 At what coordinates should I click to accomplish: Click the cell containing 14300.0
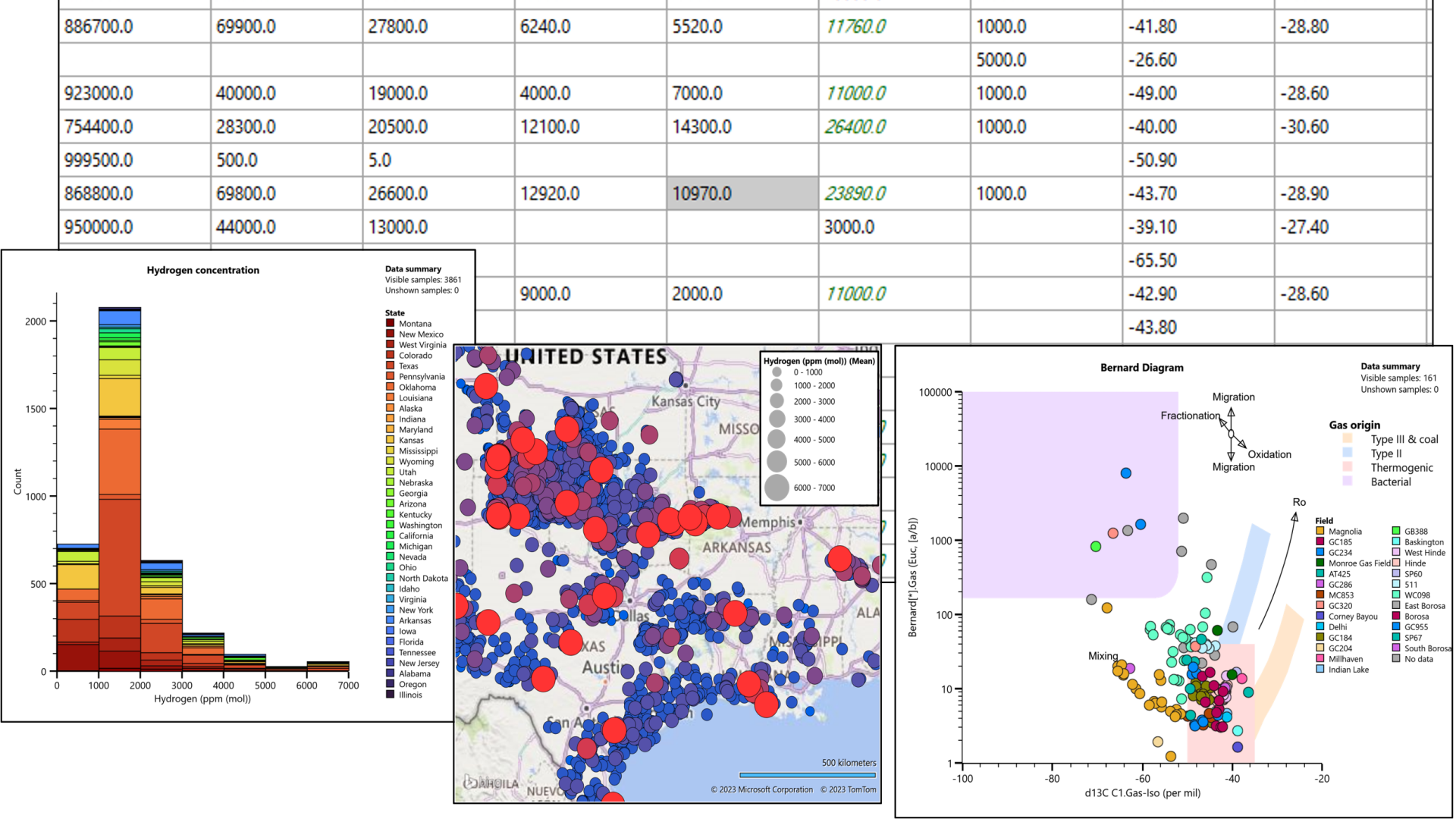pos(742,127)
